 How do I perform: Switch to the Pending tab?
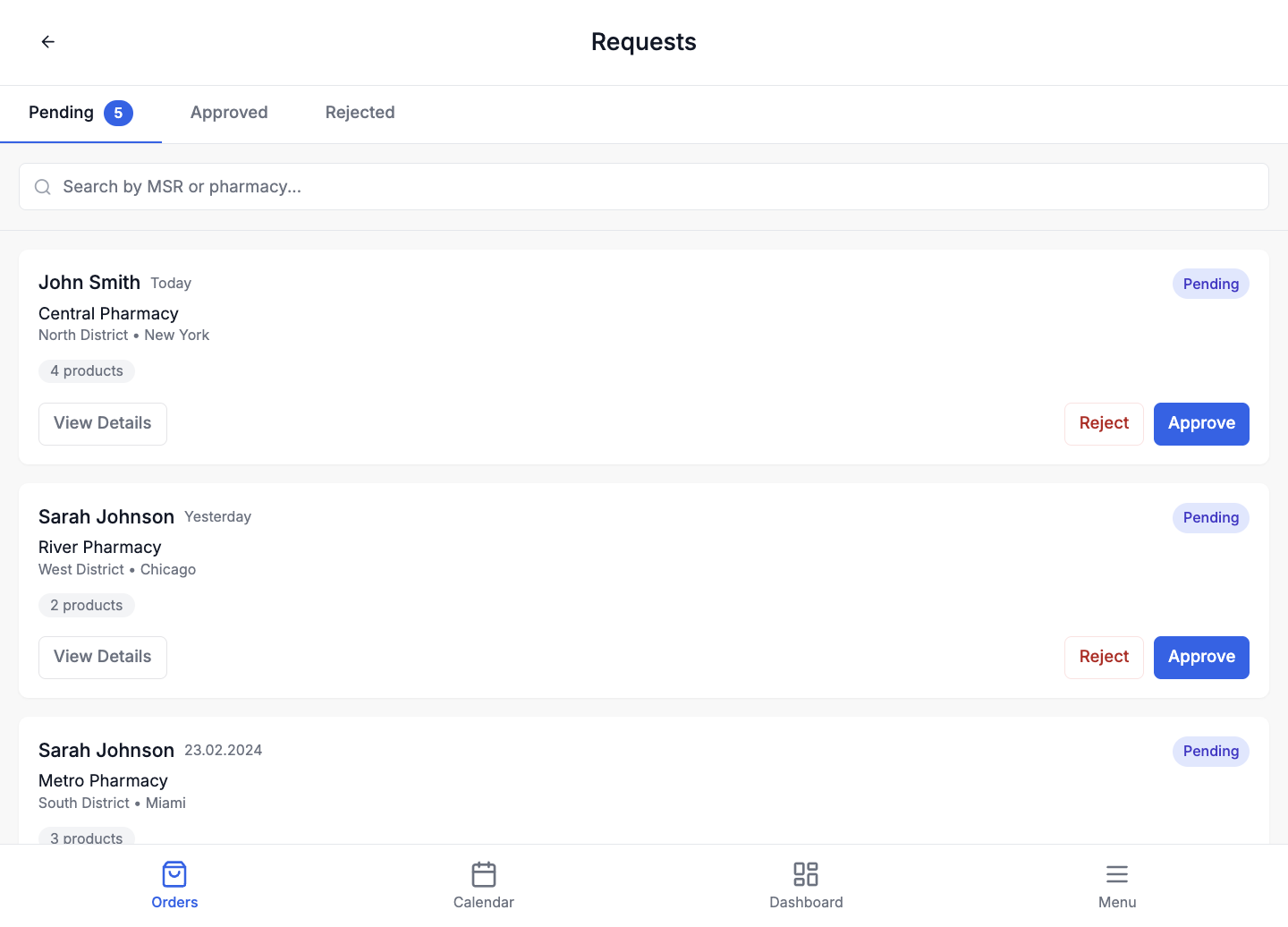coord(62,113)
